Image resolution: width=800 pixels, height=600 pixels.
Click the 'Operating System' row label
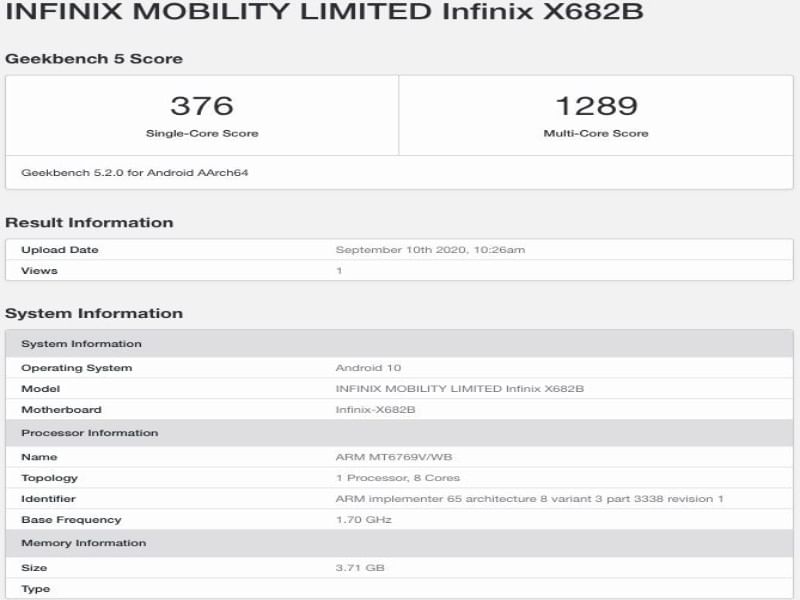[77, 368]
